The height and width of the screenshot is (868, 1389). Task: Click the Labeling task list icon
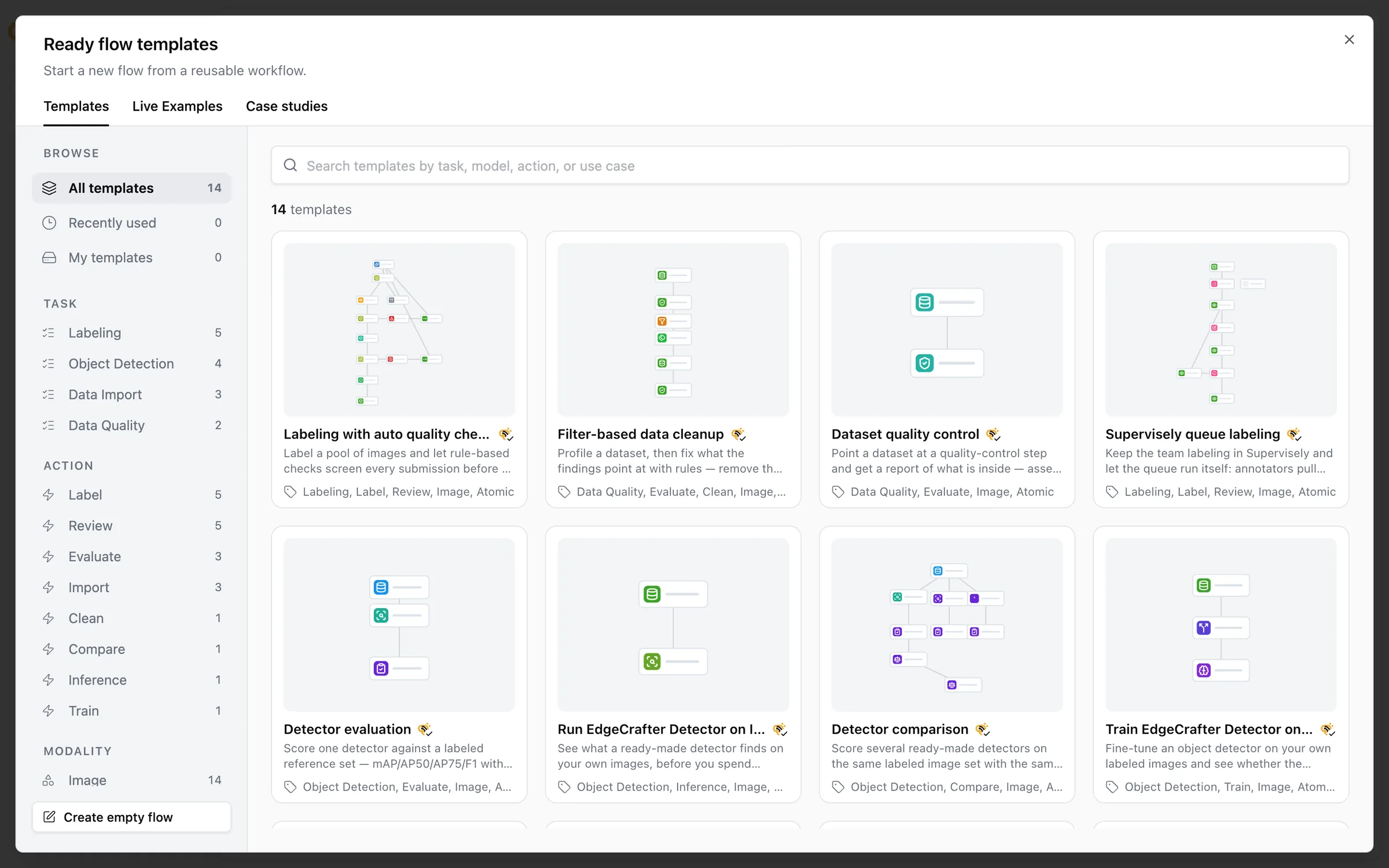[49, 333]
